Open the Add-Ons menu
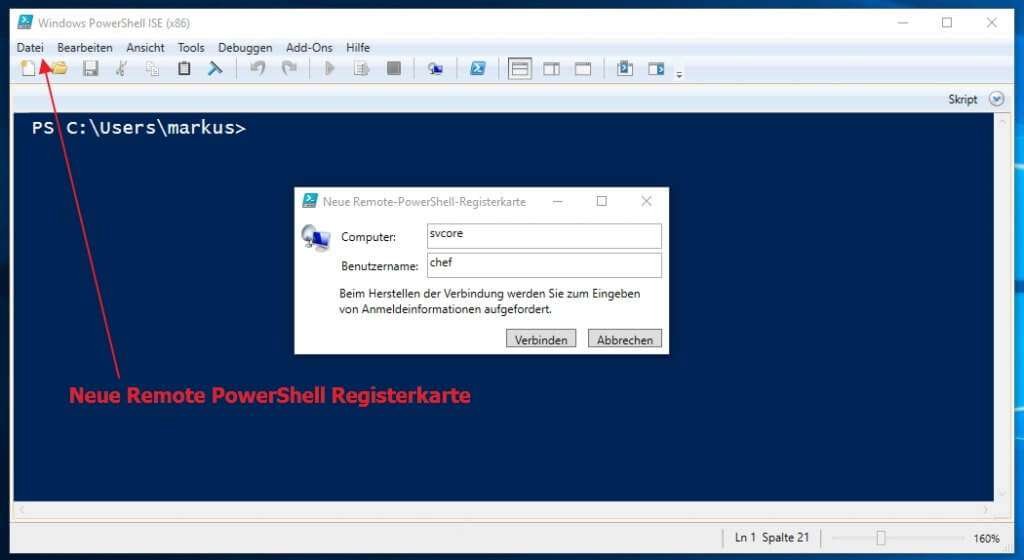 point(309,48)
